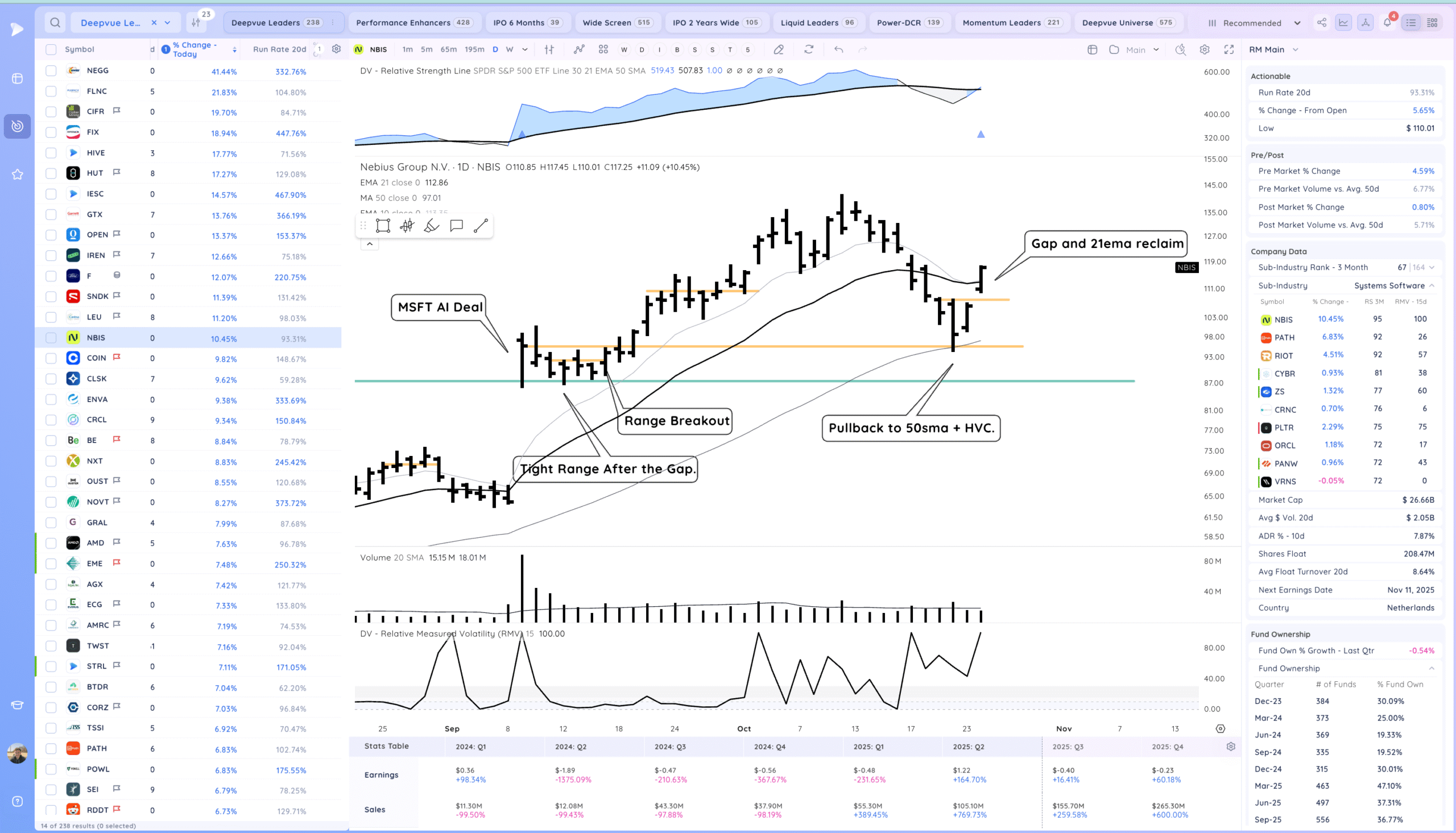Click the PLTR symbol in sub-industry list
Viewport: 1456px width, 833px height.
(1283, 428)
